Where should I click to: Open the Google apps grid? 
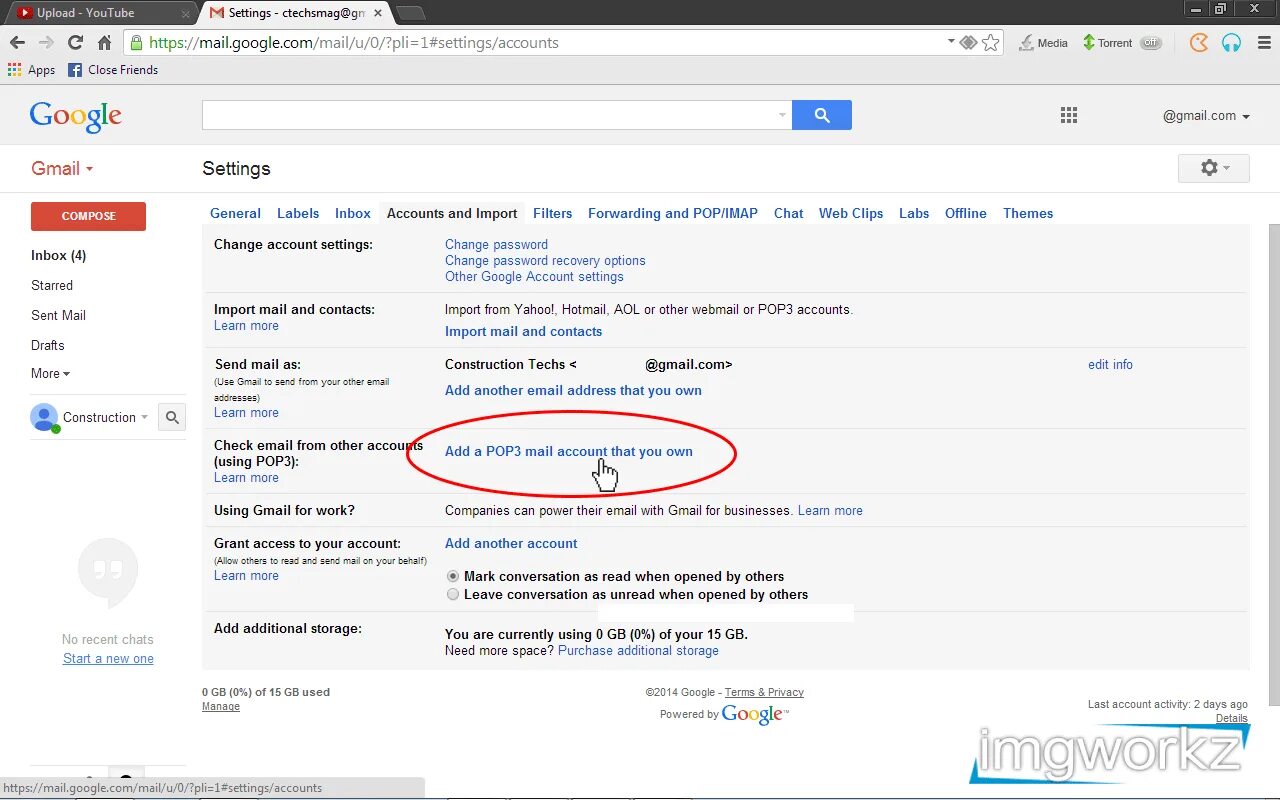point(1069,115)
